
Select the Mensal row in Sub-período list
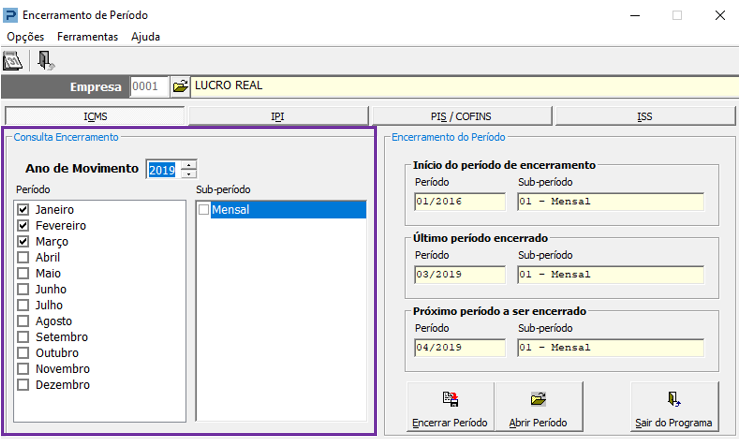click(x=288, y=209)
